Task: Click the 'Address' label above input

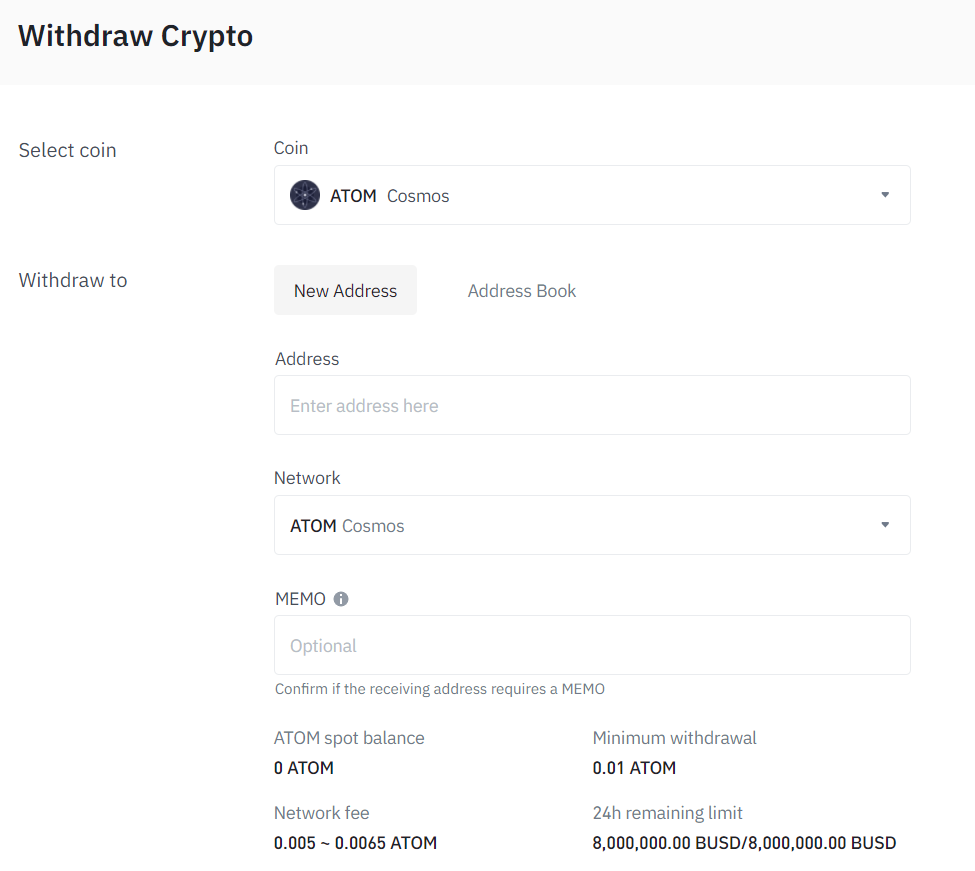Action: coord(307,359)
